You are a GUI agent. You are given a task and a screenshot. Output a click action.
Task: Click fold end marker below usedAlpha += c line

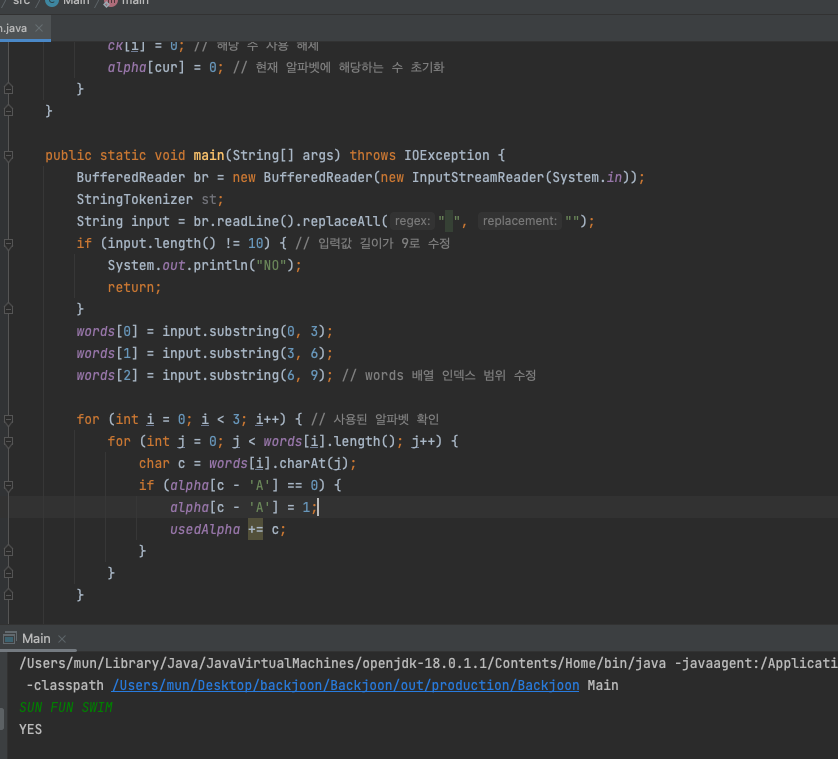(x=9, y=551)
